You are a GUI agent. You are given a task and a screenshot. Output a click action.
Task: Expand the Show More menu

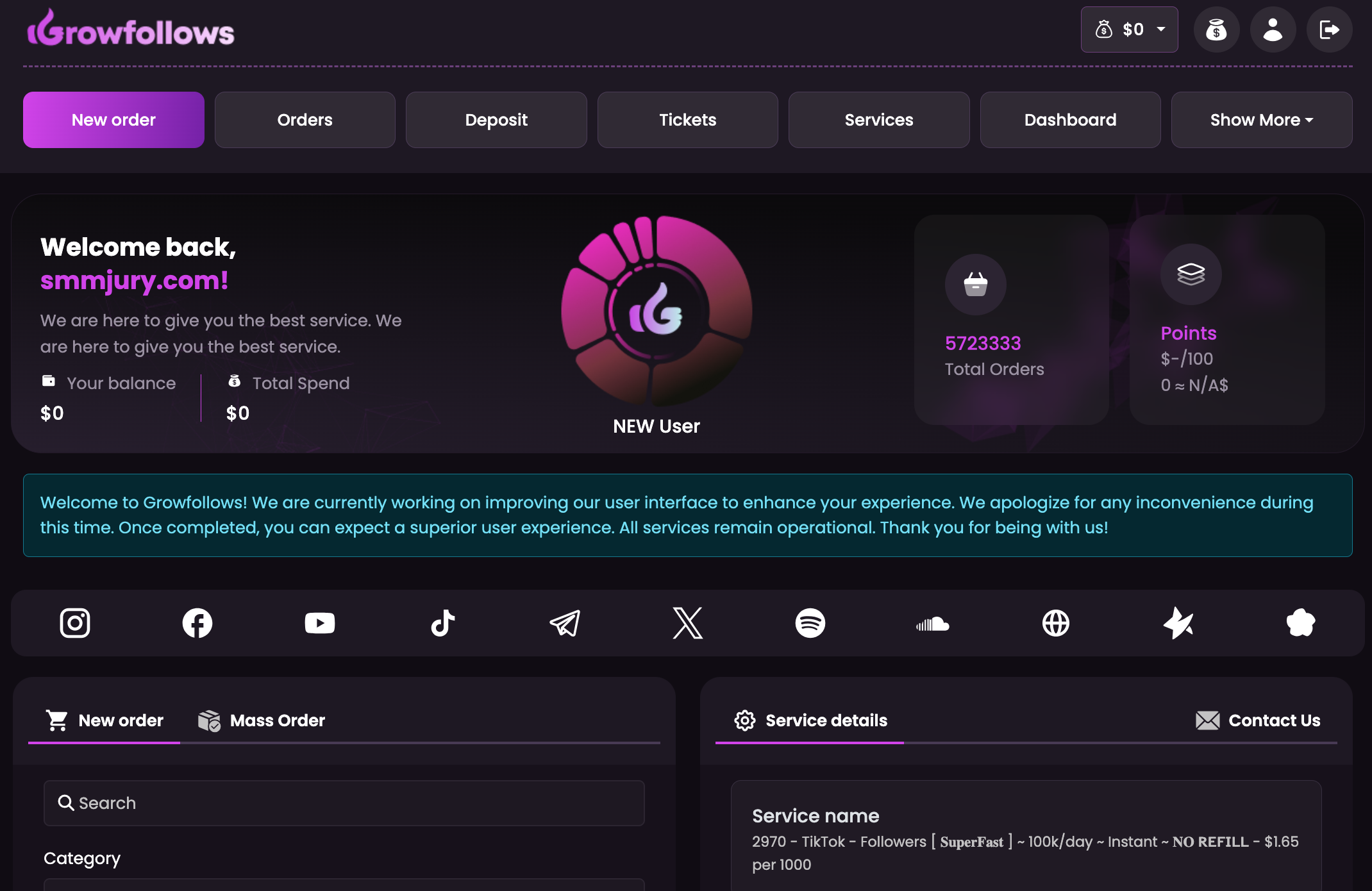tap(1262, 120)
